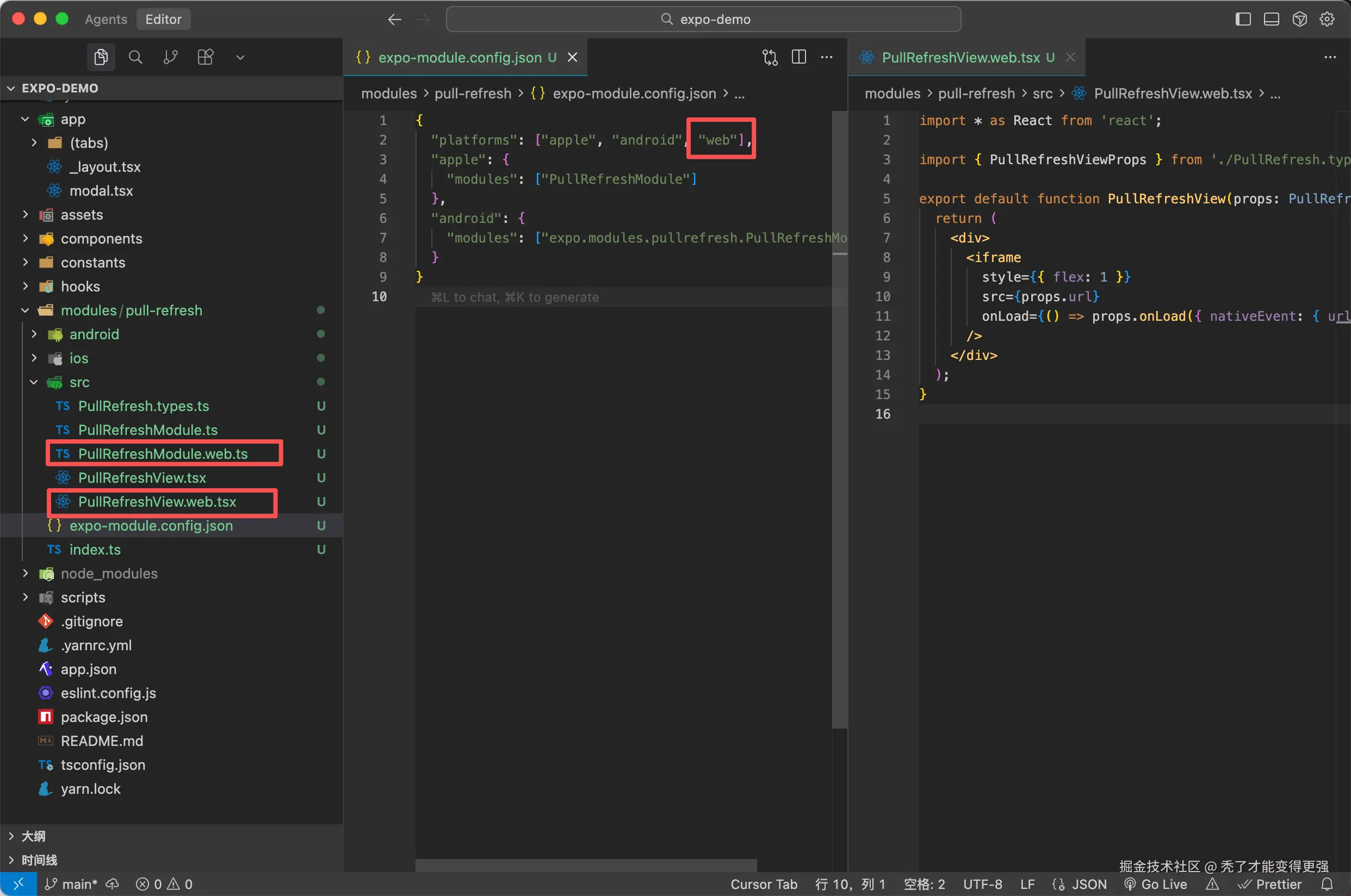Collapse the src folder
The width and height of the screenshot is (1351, 896).
[x=79, y=382]
